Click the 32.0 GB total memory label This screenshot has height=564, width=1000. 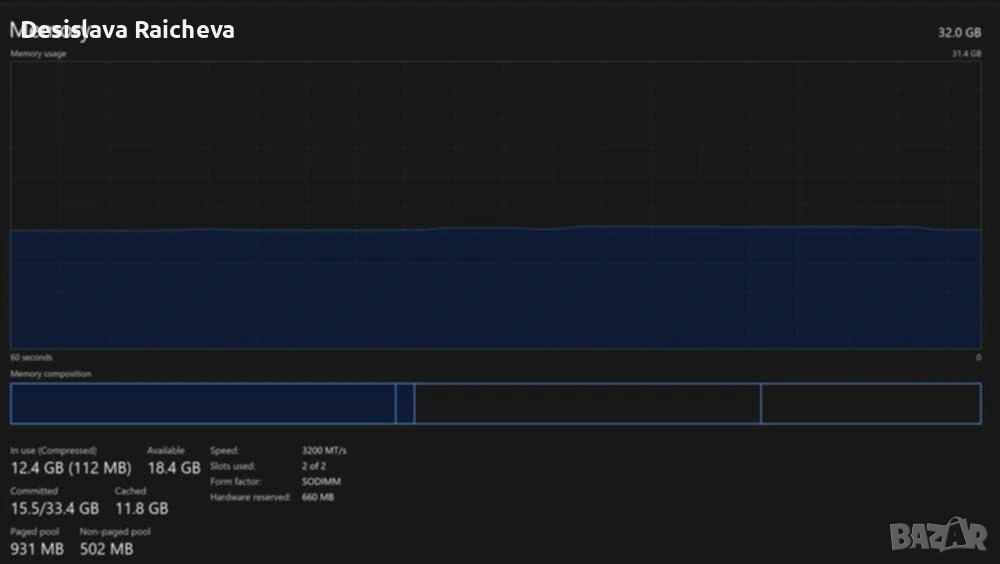click(959, 32)
